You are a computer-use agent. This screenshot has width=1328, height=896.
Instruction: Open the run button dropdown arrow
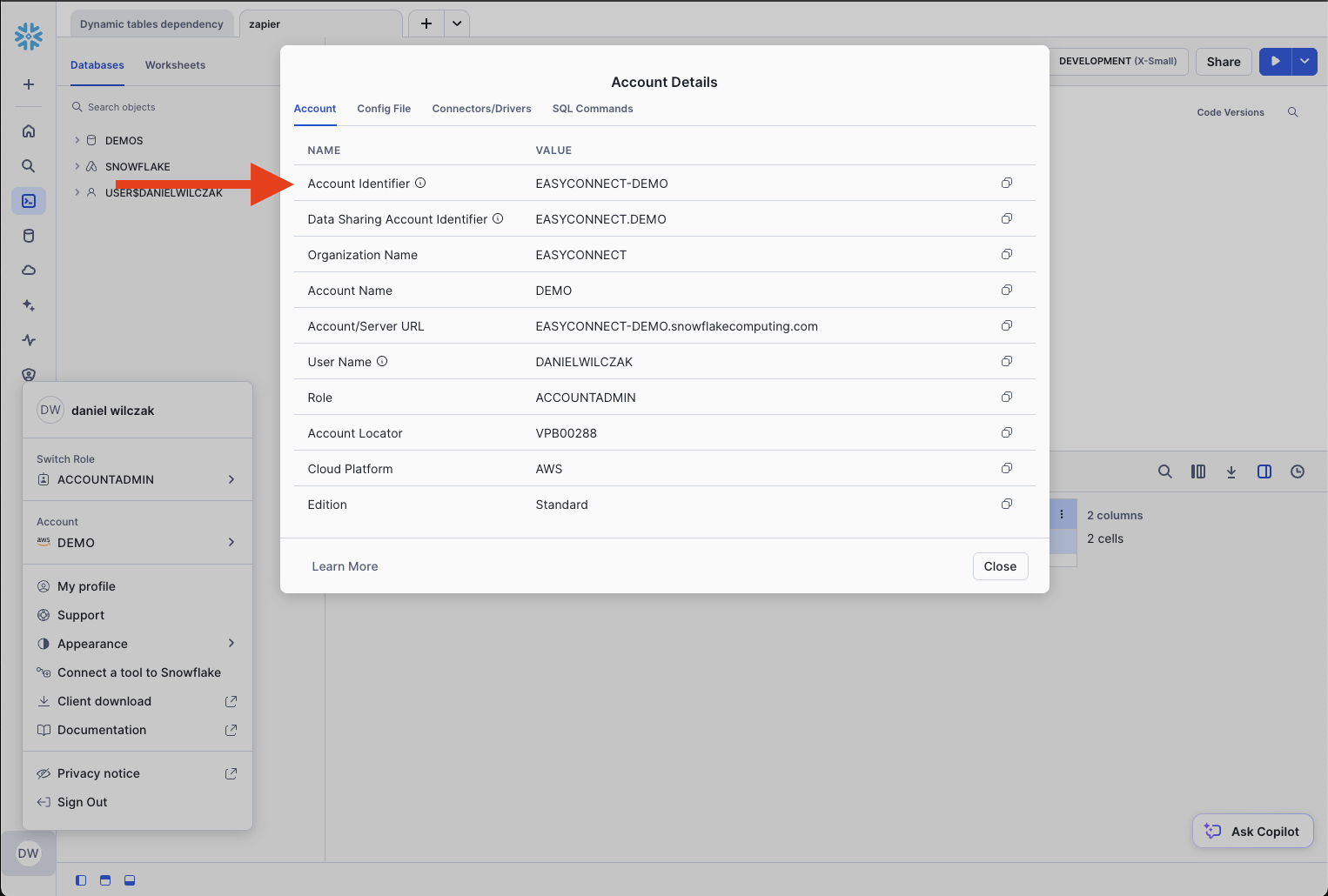(1305, 61)
